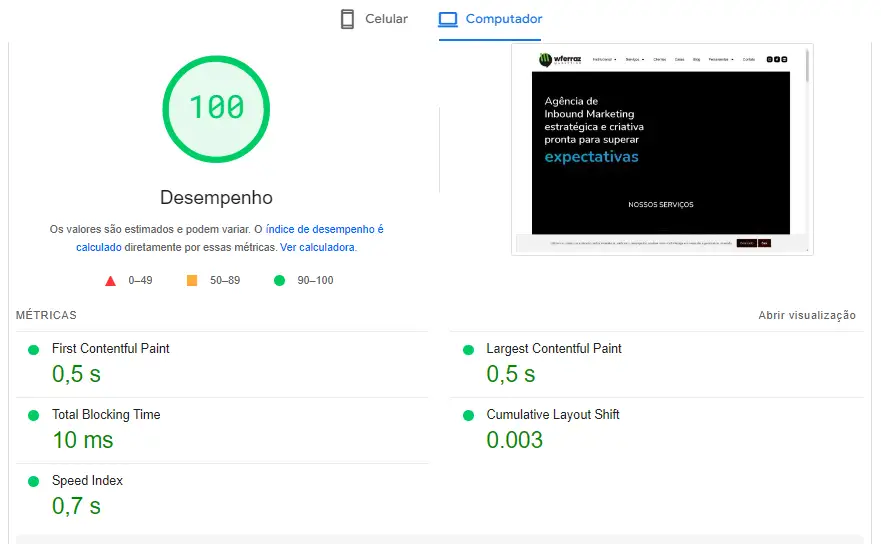881x544 pixels.
Task: Click Abrir visualização
Action: (807, 315)
